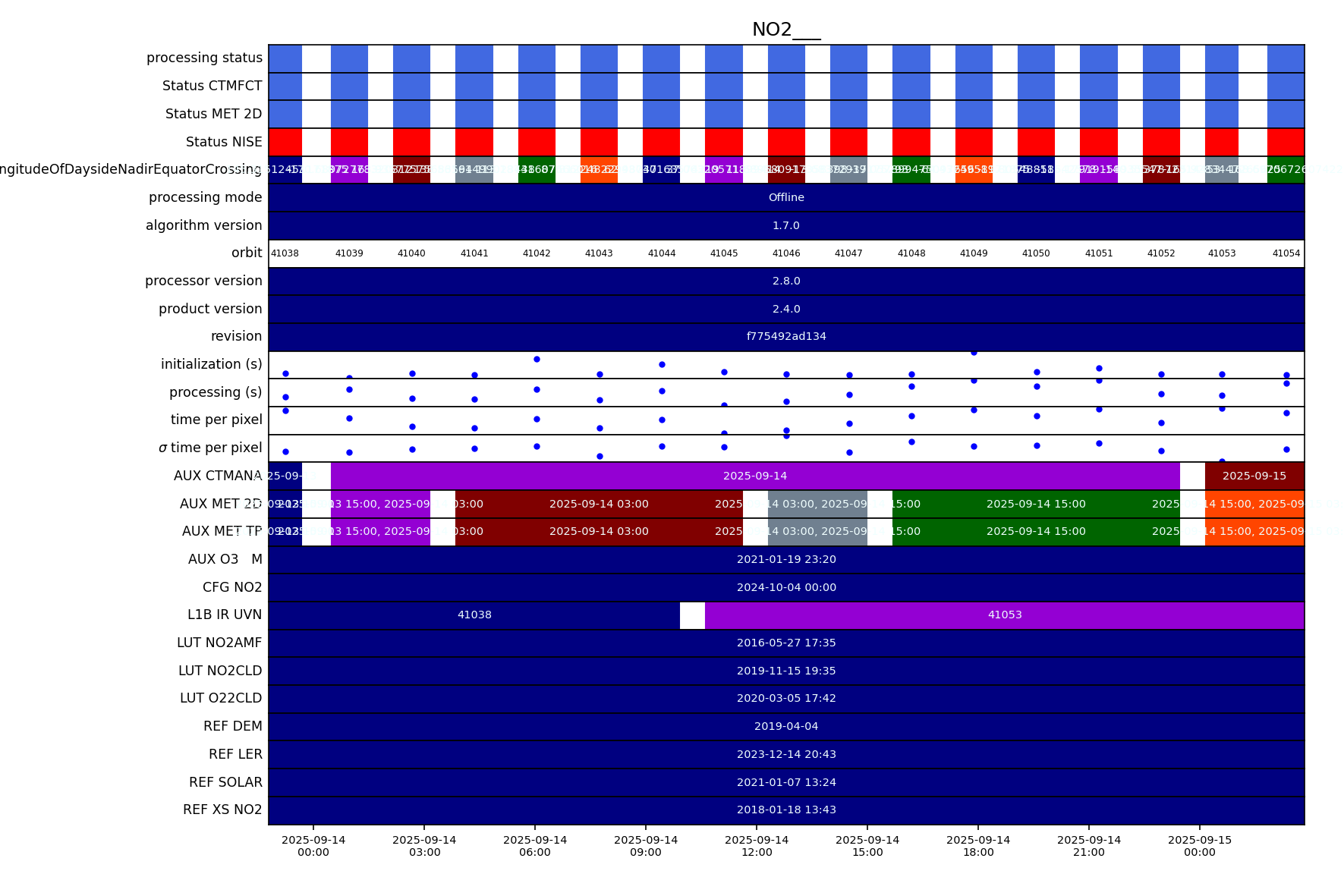Click algorithm version 1.7.0 value

pos(786,225)
